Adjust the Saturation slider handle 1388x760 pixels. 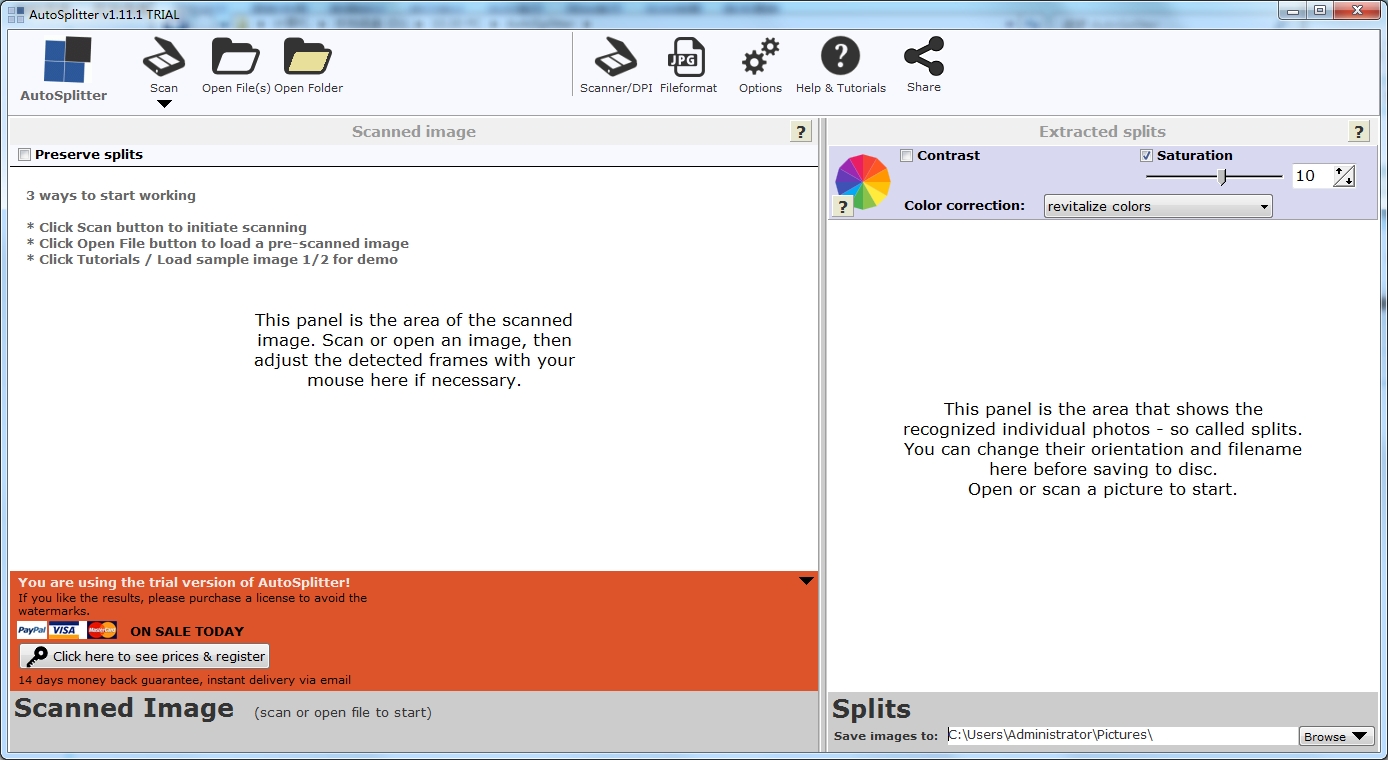click(1221, 177)
